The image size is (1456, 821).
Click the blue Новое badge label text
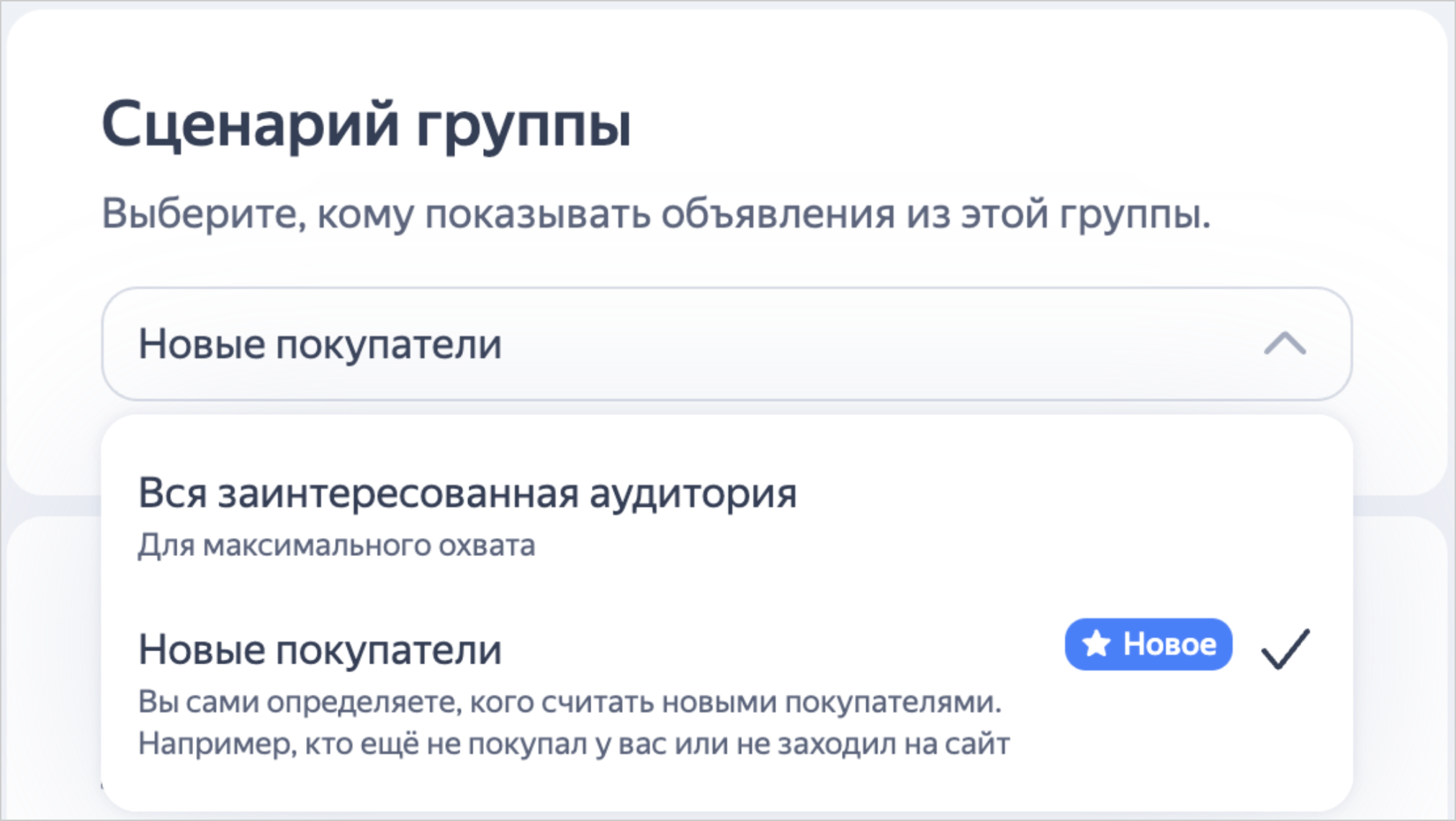[x=1169, y=644]
